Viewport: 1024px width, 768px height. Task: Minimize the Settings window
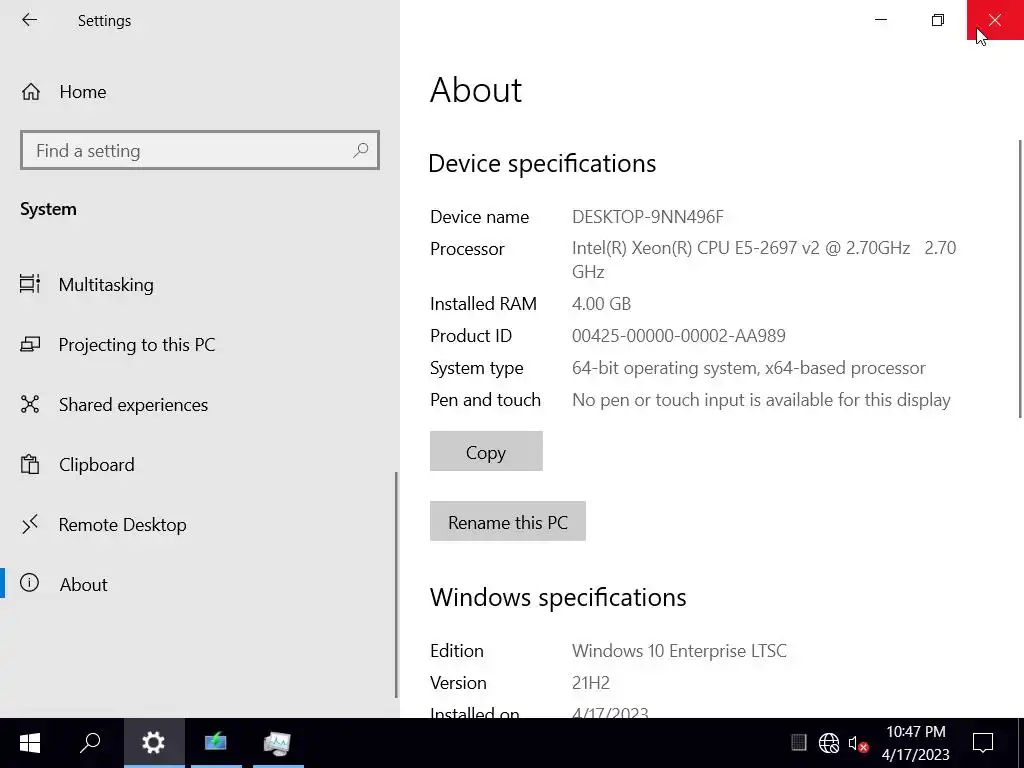point(880,20)
